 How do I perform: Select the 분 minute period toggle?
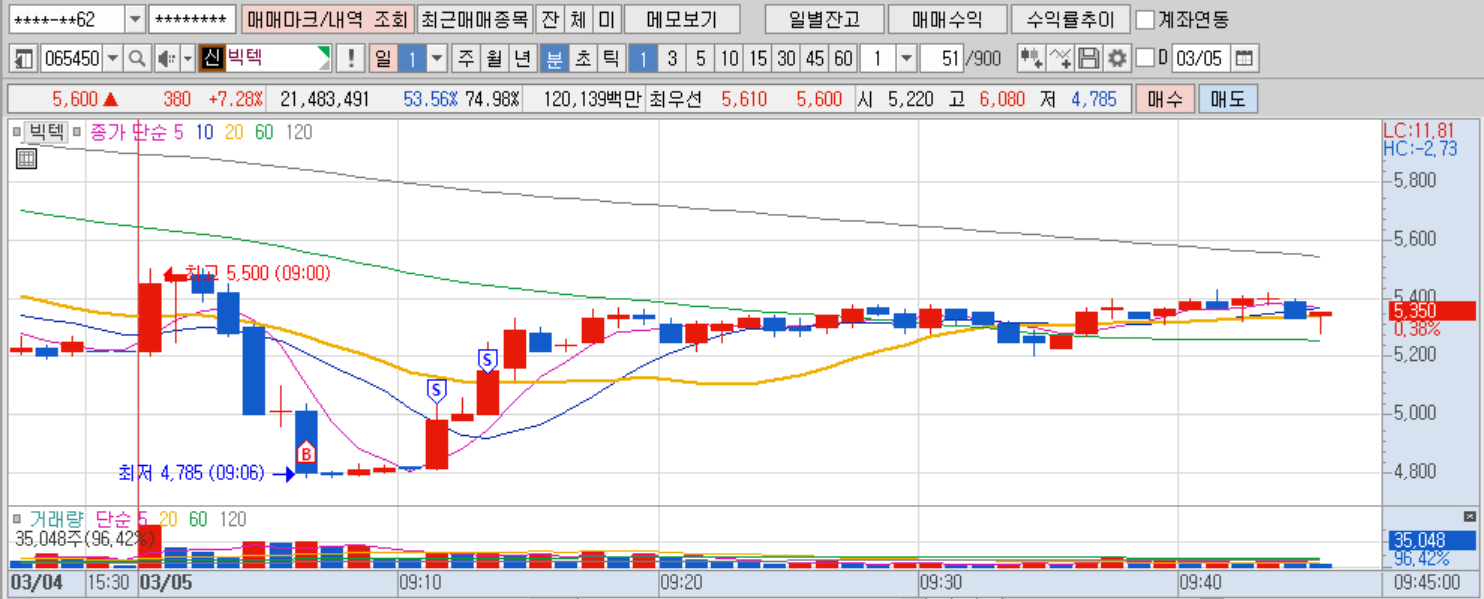click(553, 59)
